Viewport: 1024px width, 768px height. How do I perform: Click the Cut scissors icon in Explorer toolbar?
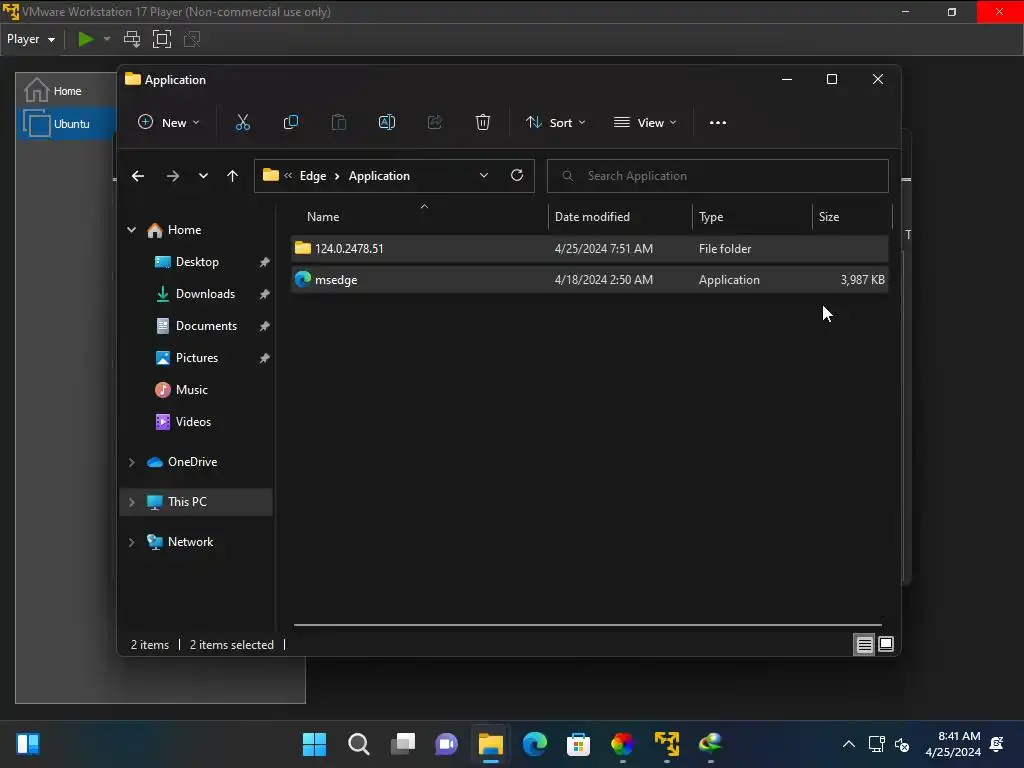[x=242, y=122]
